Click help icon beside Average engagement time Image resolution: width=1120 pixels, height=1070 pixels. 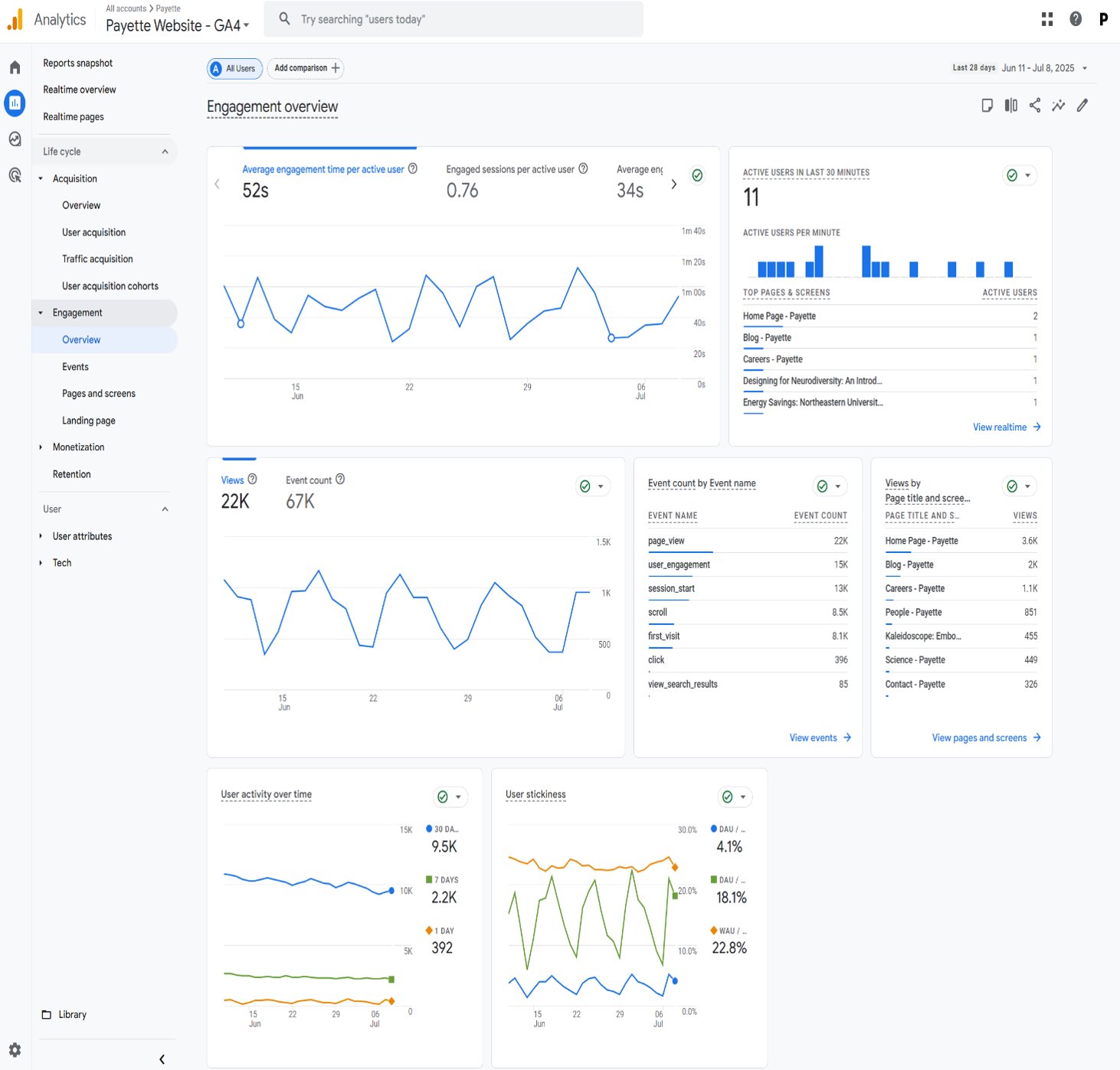coord(413,169)
